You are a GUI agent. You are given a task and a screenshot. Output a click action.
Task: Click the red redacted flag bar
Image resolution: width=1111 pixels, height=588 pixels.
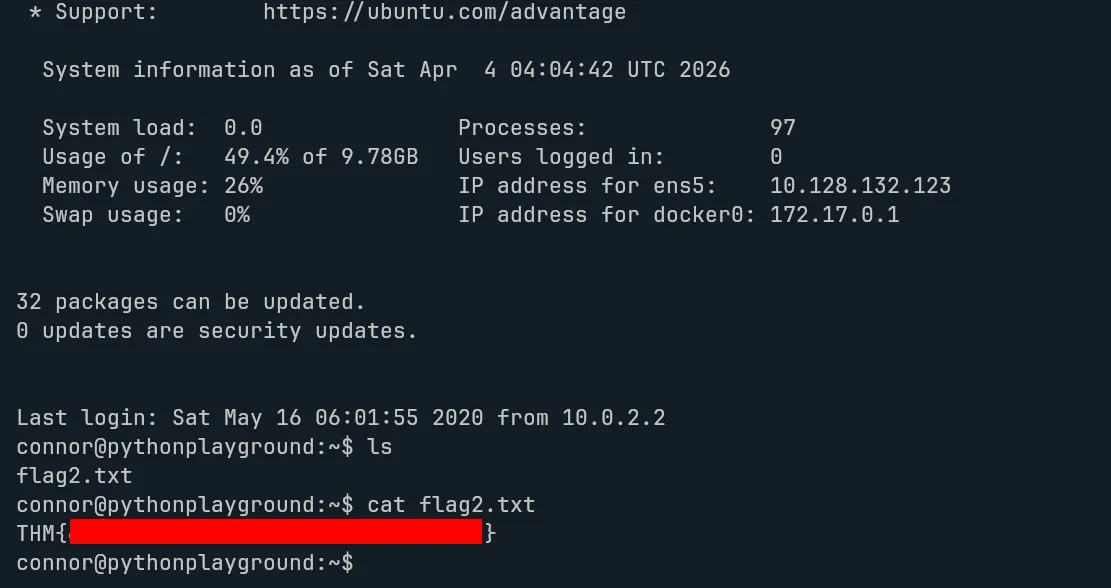(276, 533)
